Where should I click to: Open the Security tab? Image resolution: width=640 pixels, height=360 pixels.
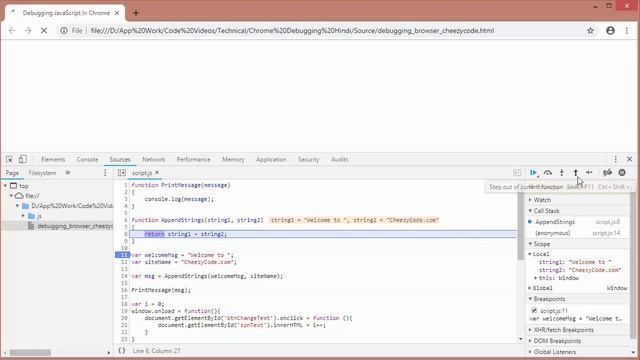(x=309, y=159)
